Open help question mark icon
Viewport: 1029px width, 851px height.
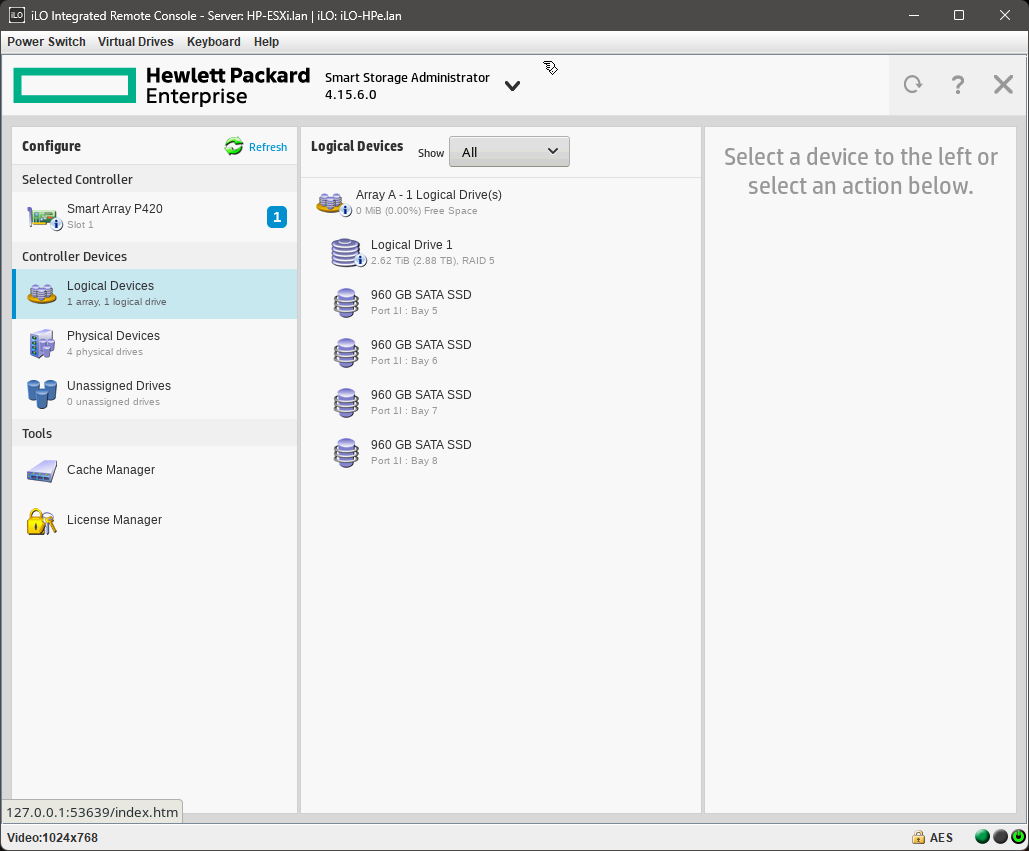957,85
